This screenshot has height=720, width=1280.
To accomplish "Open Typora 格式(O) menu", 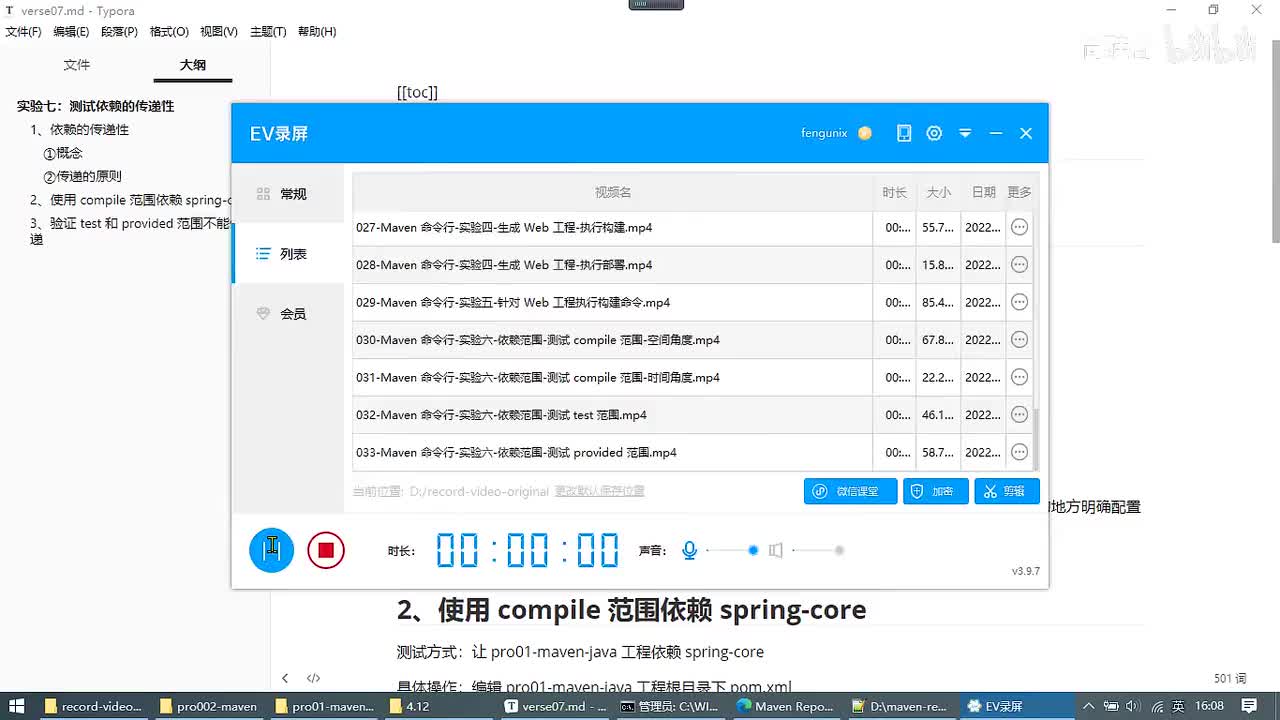I will [x=169, y=32].
